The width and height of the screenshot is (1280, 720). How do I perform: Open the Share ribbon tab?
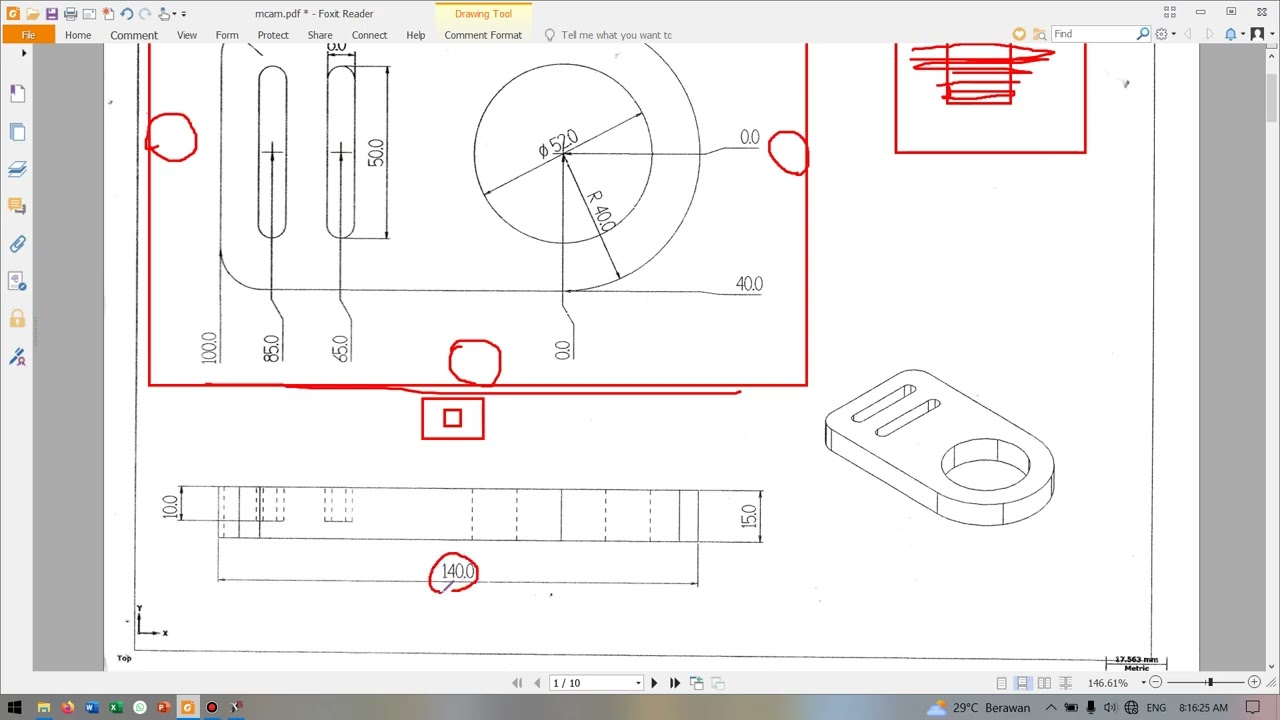[x=320, y=35]
